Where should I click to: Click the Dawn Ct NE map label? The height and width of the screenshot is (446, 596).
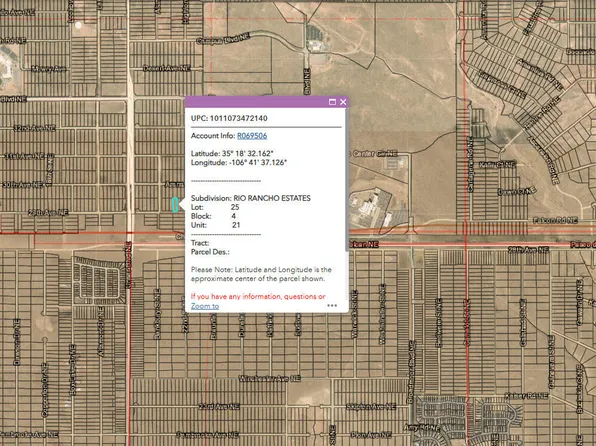(517, 191)
